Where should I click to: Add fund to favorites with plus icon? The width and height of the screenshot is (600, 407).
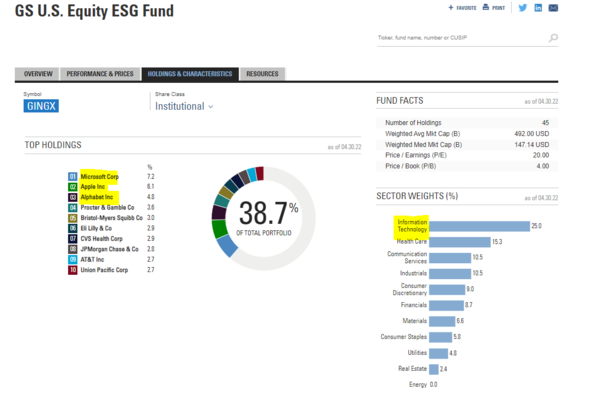(451, 8)
